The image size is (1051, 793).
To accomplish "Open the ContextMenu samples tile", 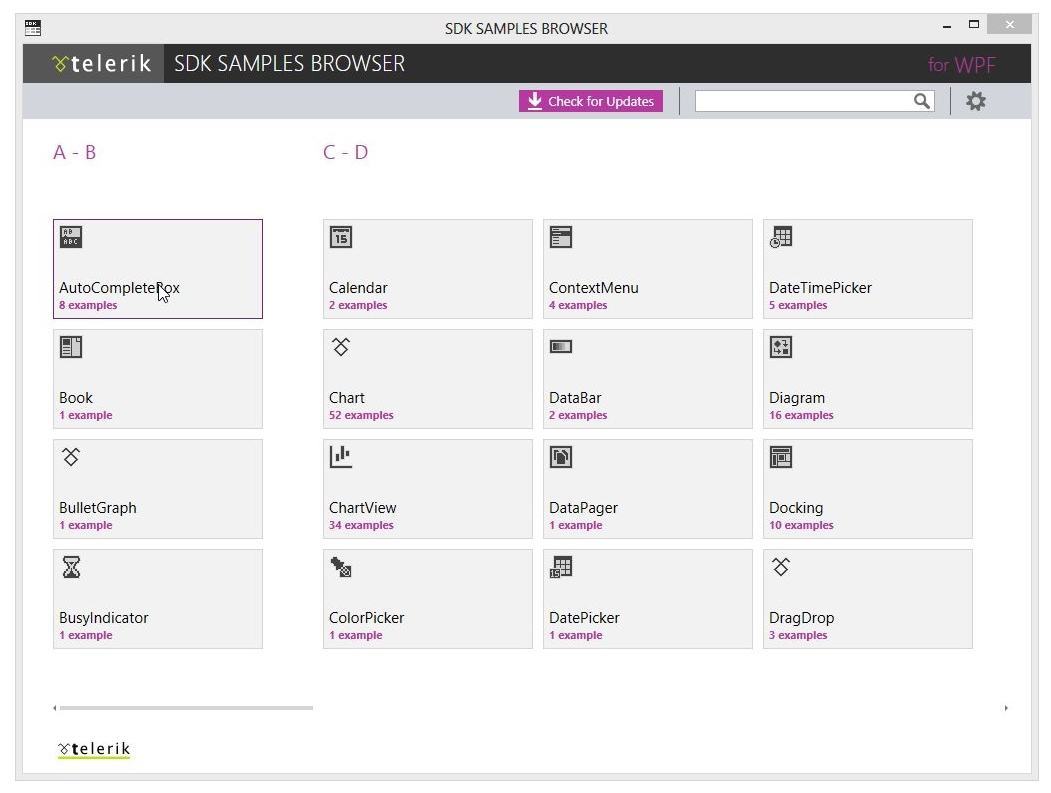I will [x=647, y=269].
